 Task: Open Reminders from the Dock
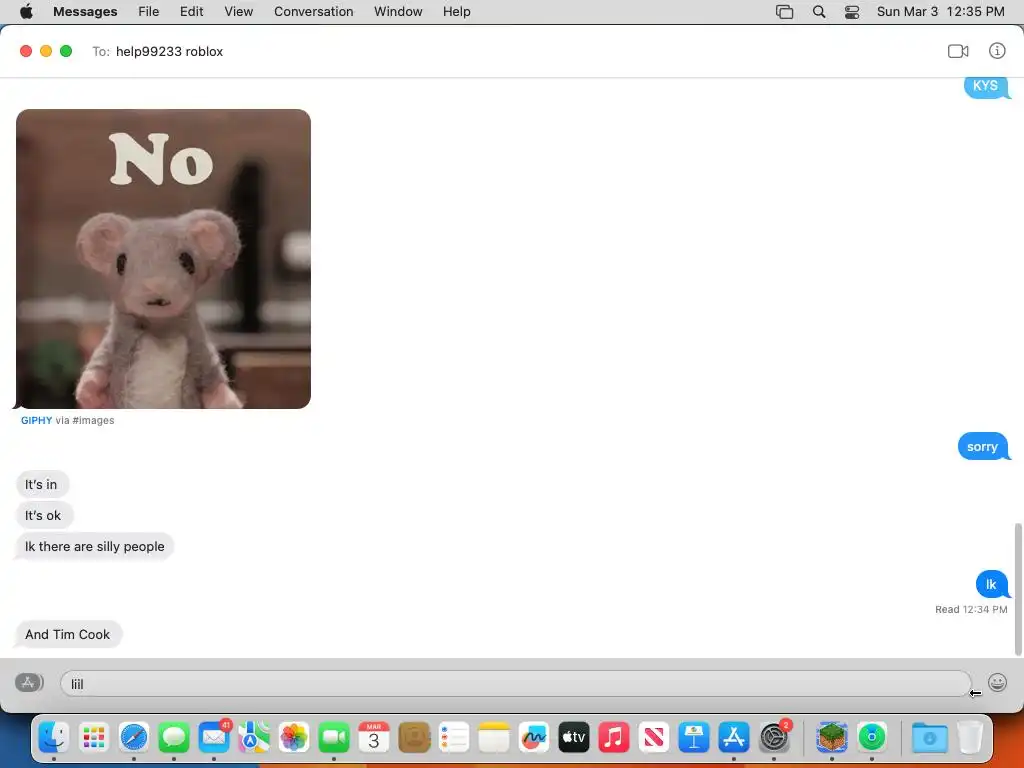tap(454, 737)
